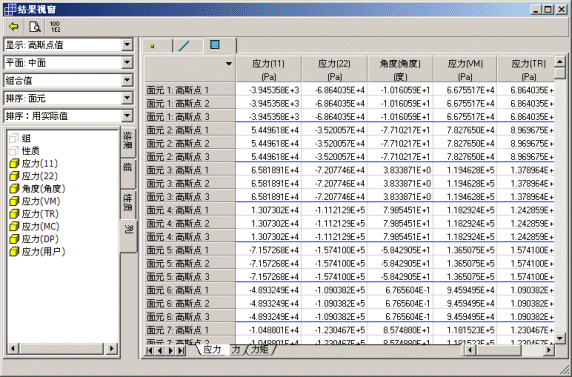Select row header 面元 6: 高斯点 3
Image resolution: width=572 pixels, height=377 pixels.
click(190, 316)
